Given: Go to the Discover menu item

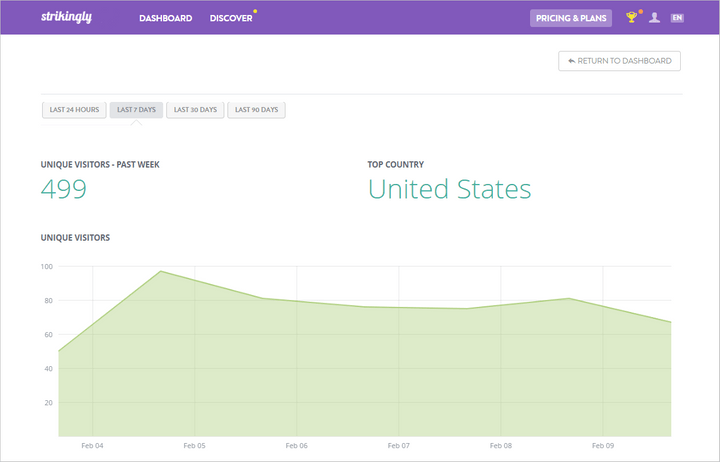Looking at the screenshot, I should click(x=231, y=18).
